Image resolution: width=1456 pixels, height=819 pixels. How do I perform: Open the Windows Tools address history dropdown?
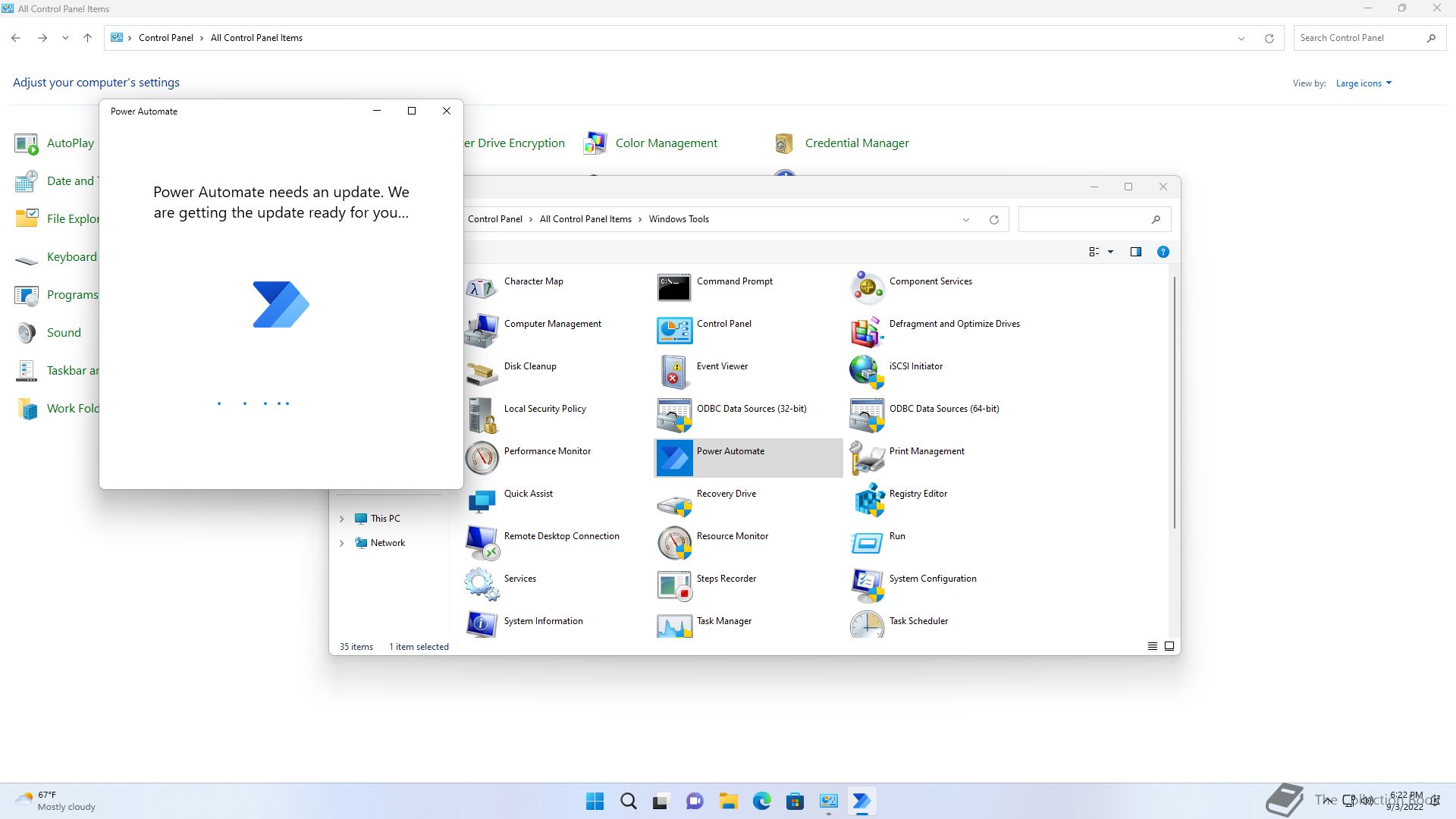point(966,220)
